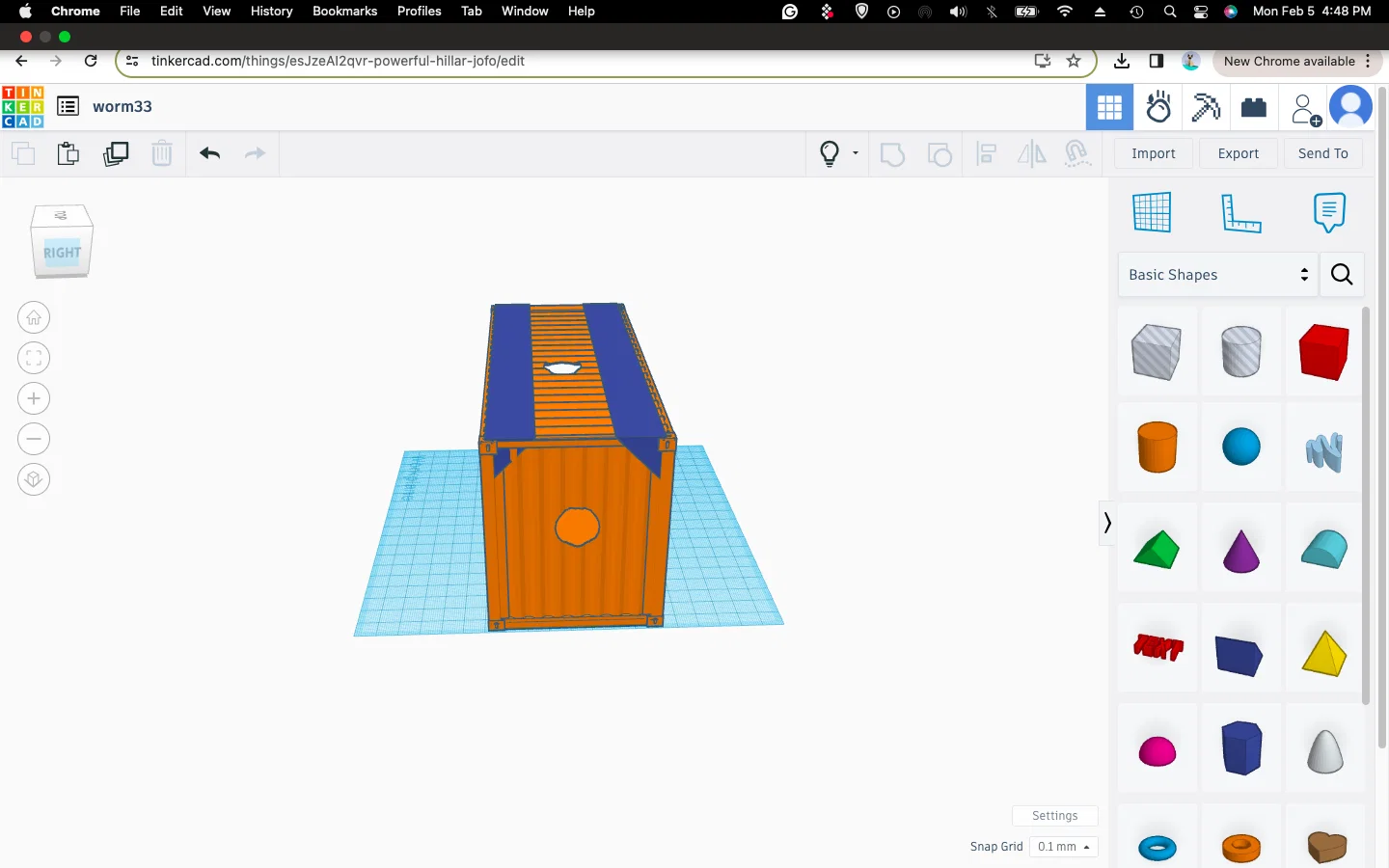
Task: Open the Ruler tool in side panel
Action: pyautogui.click(x=1240, y=212)
